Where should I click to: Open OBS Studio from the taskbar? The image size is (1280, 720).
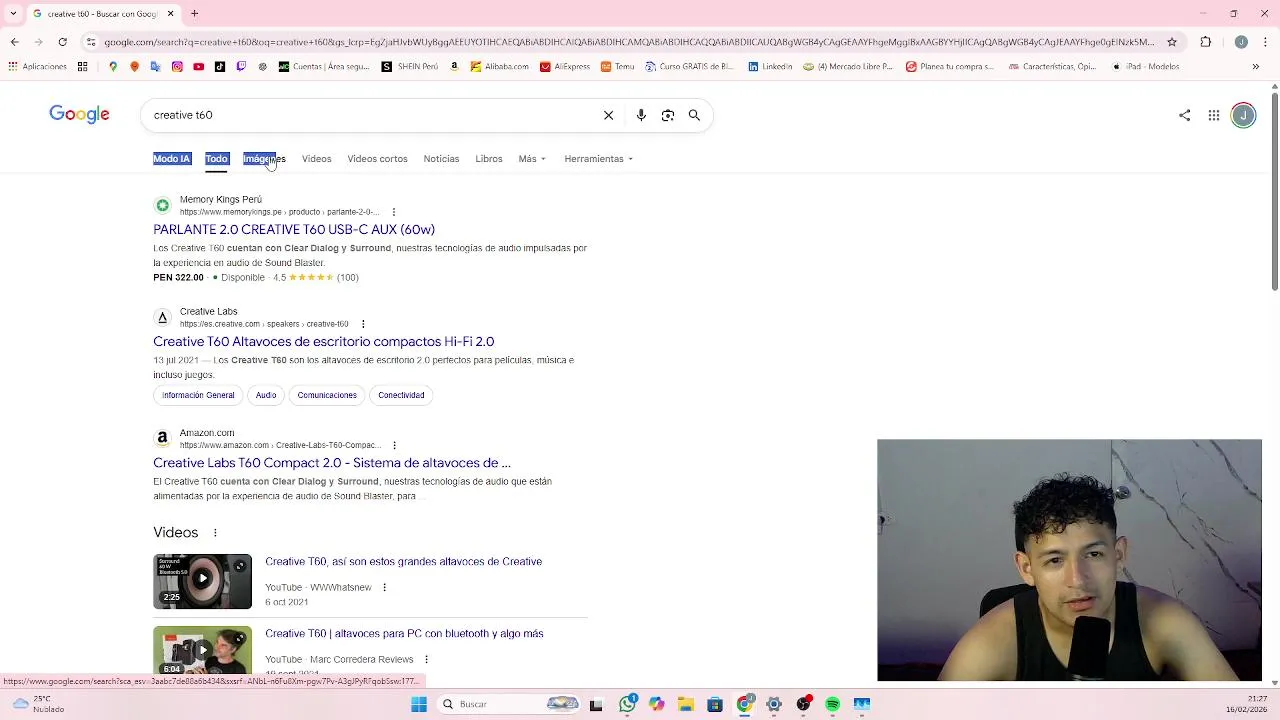click(803, 704)
